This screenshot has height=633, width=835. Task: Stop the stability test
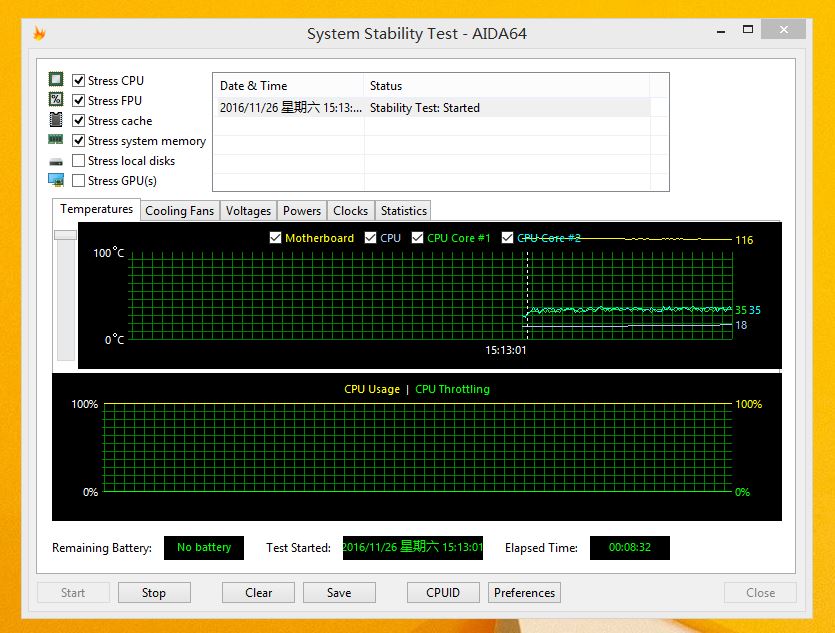tap(154, 593)
